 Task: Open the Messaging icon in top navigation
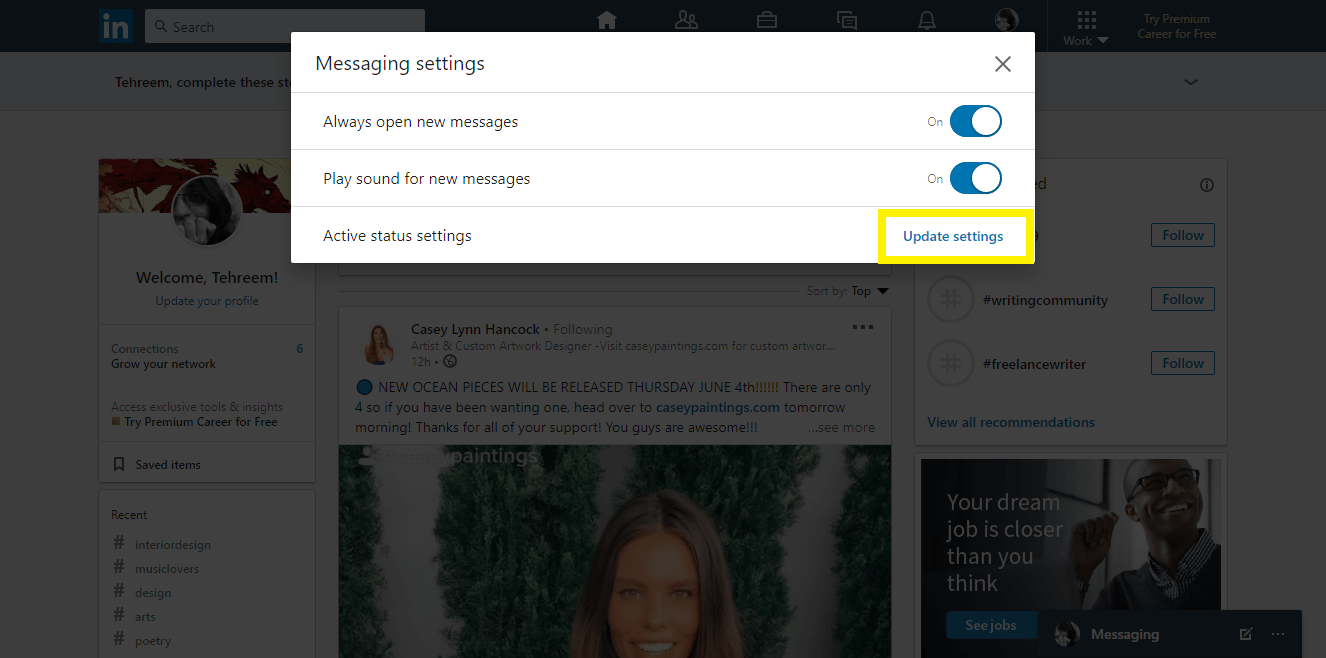coord(847,19)
